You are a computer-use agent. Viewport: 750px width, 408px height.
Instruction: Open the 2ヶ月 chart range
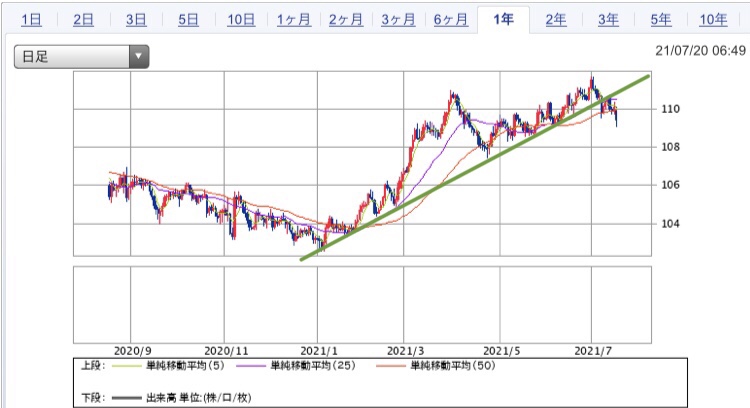[x=346, y=20]
